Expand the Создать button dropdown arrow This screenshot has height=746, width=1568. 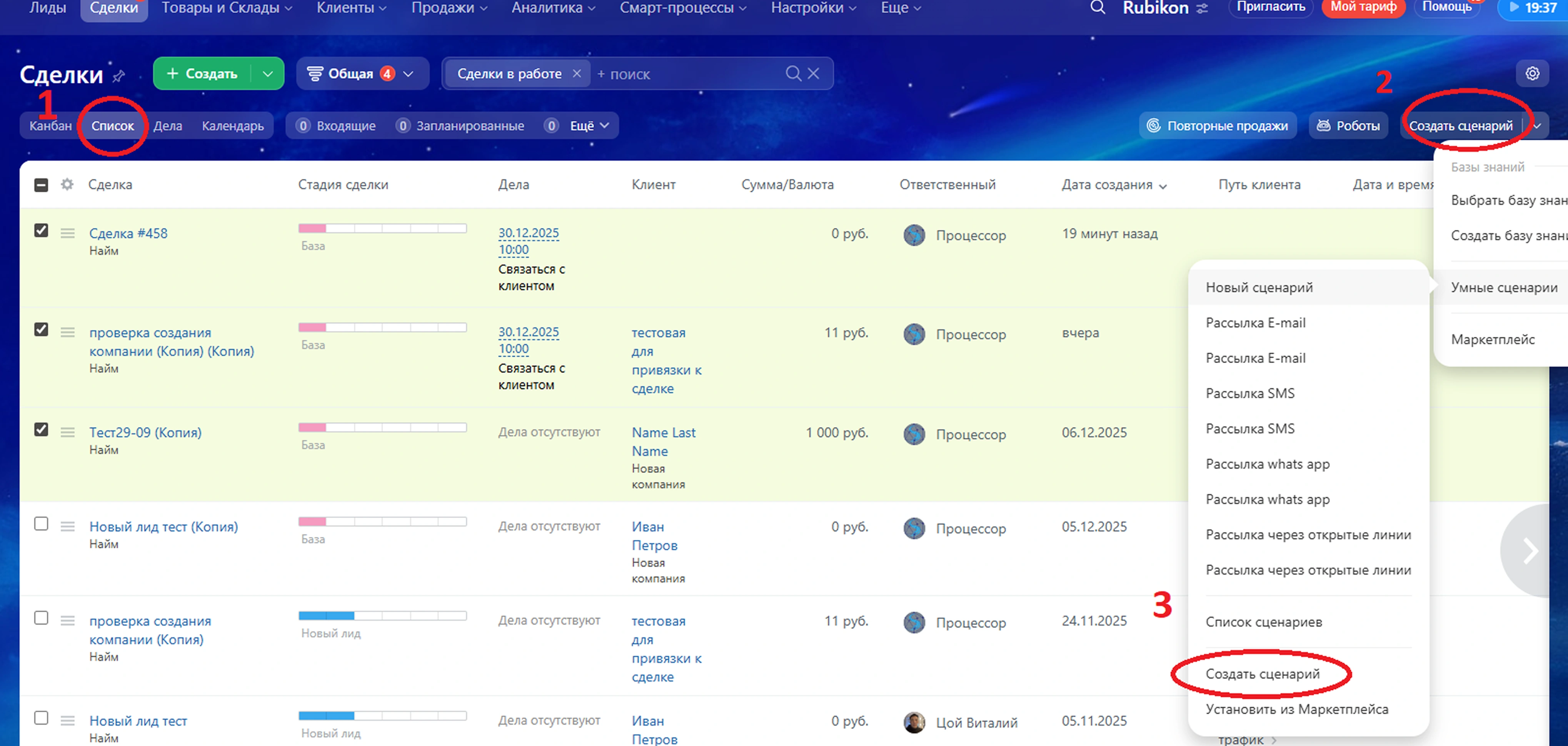pos(267,73)
